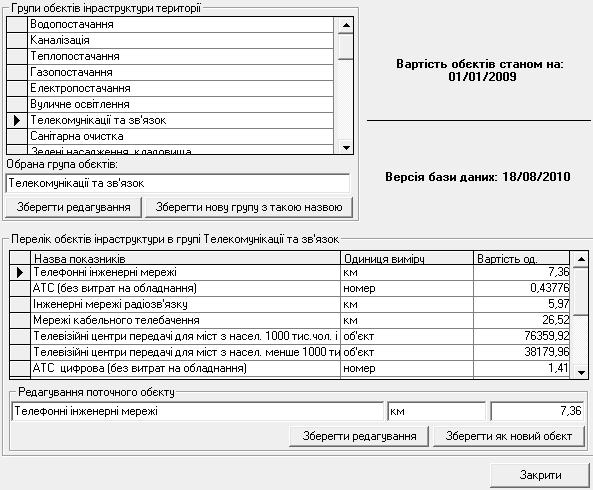Click the cost value 1,41
The image size is (593, 490).
coord(559,368)
